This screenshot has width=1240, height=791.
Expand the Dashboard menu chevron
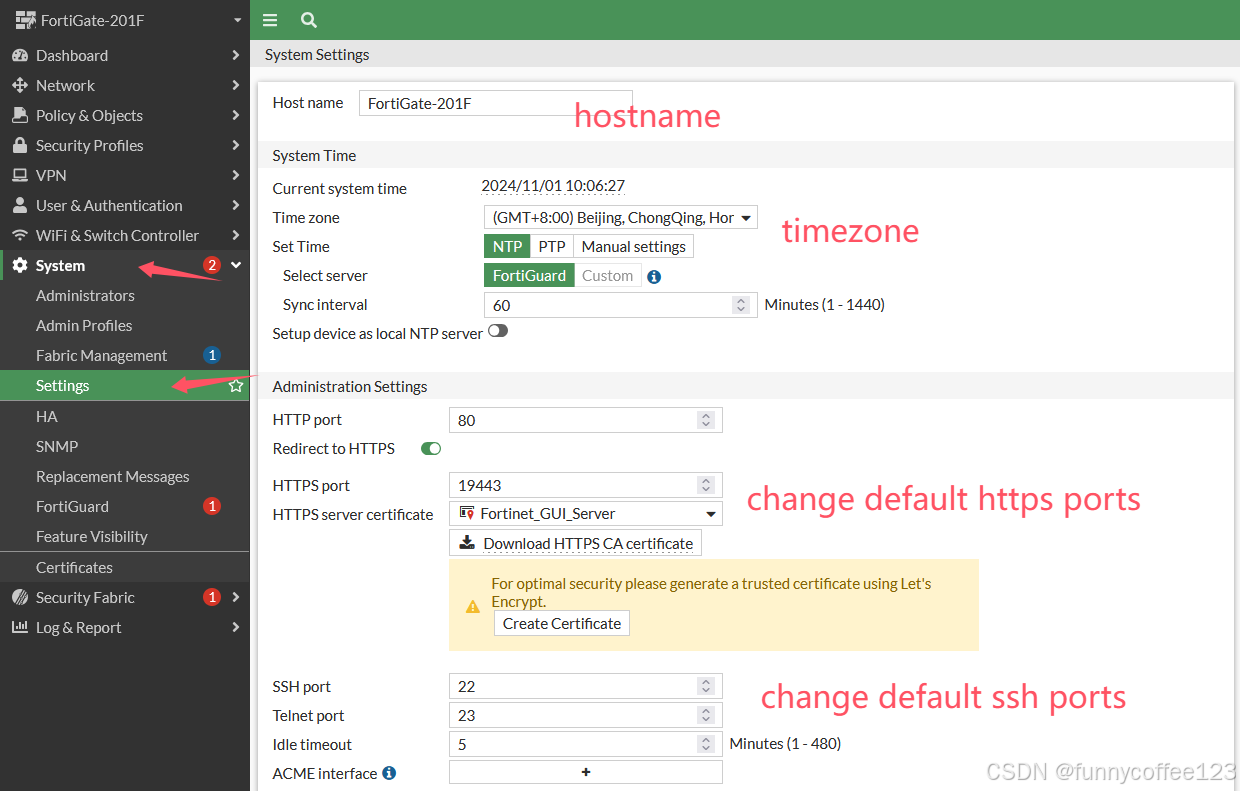[236, 55]
